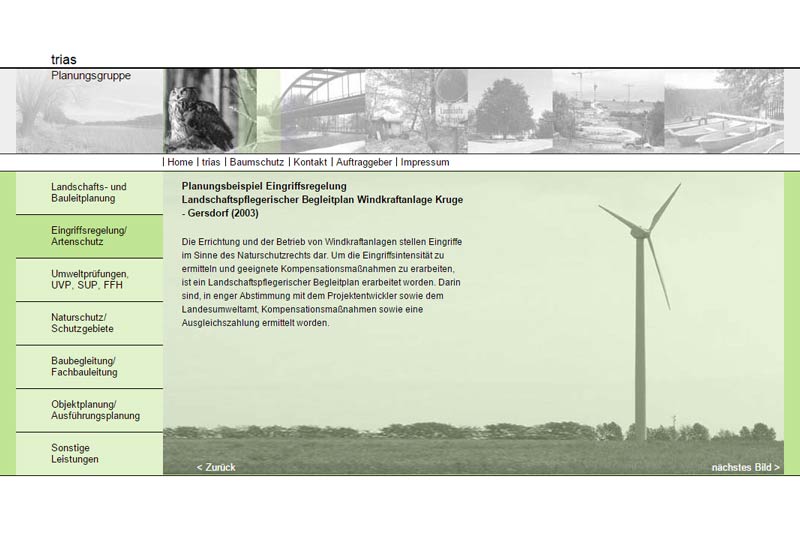800x534 pixels.
Task: Open Umweltprüfungen, UVP, SUP, FFH section
Action: pos(89,279)
